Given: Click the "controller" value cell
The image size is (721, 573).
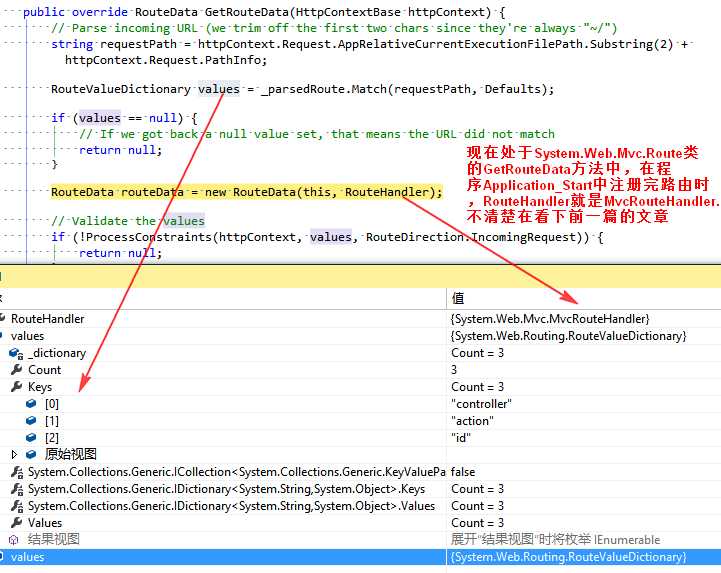Looking at the screenshot, I should pyautogui.click(x=481, y=404).
